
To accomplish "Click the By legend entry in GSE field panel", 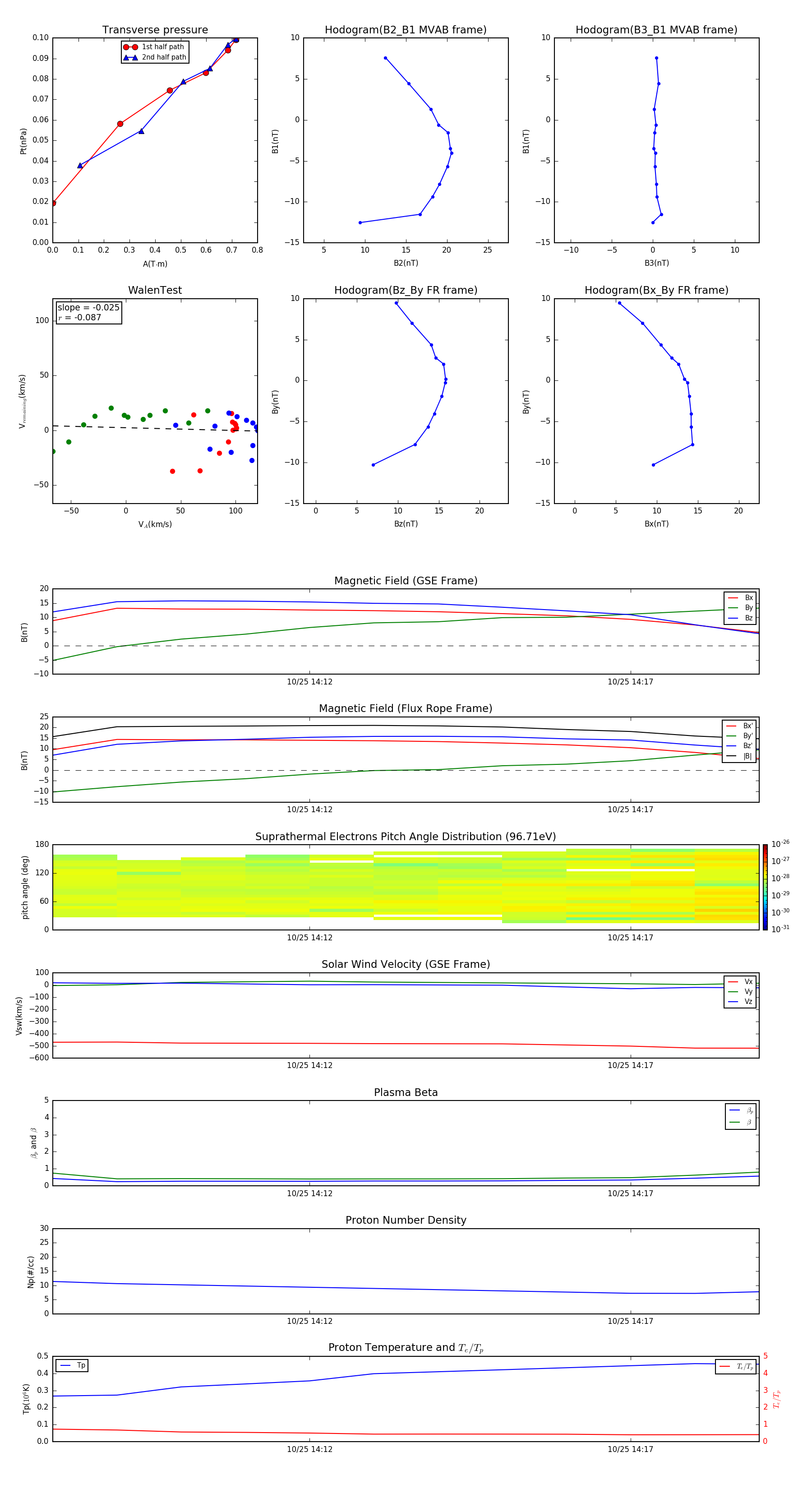I will click(740, 607).
